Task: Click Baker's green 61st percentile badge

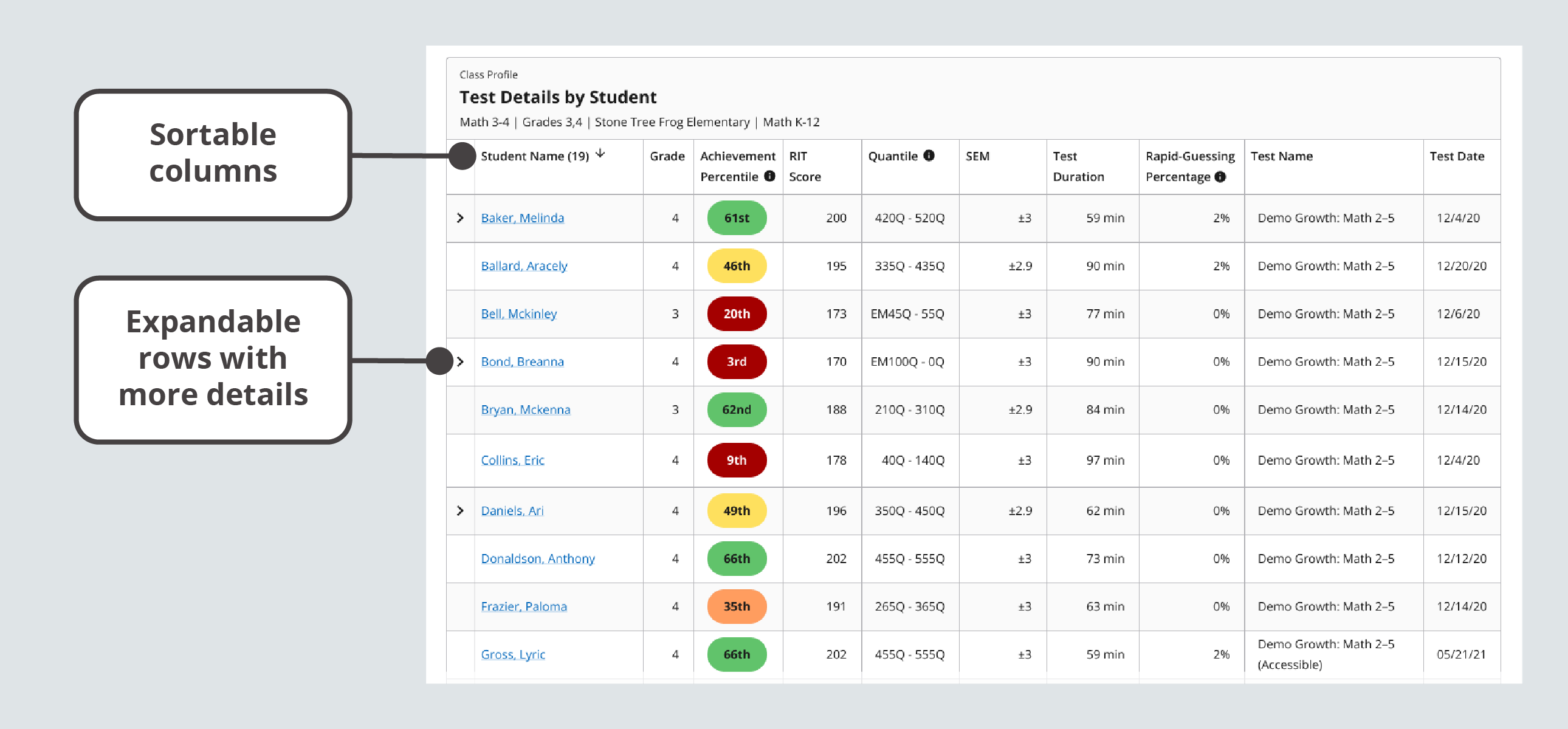Action: 736,218
